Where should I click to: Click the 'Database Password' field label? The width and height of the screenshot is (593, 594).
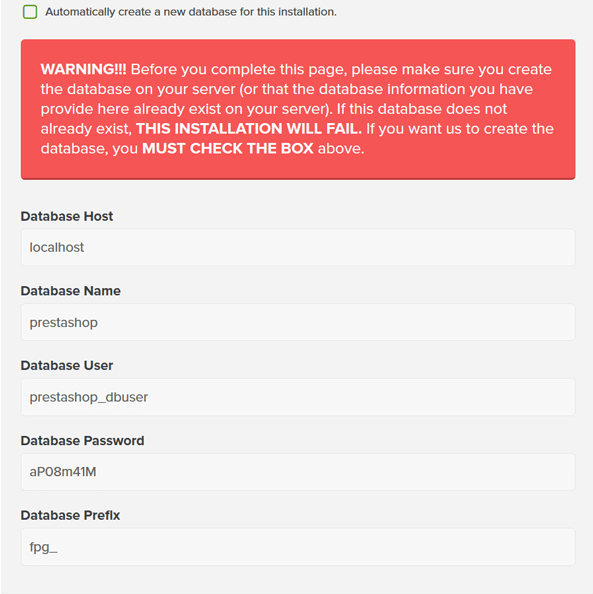click(82, 441)
